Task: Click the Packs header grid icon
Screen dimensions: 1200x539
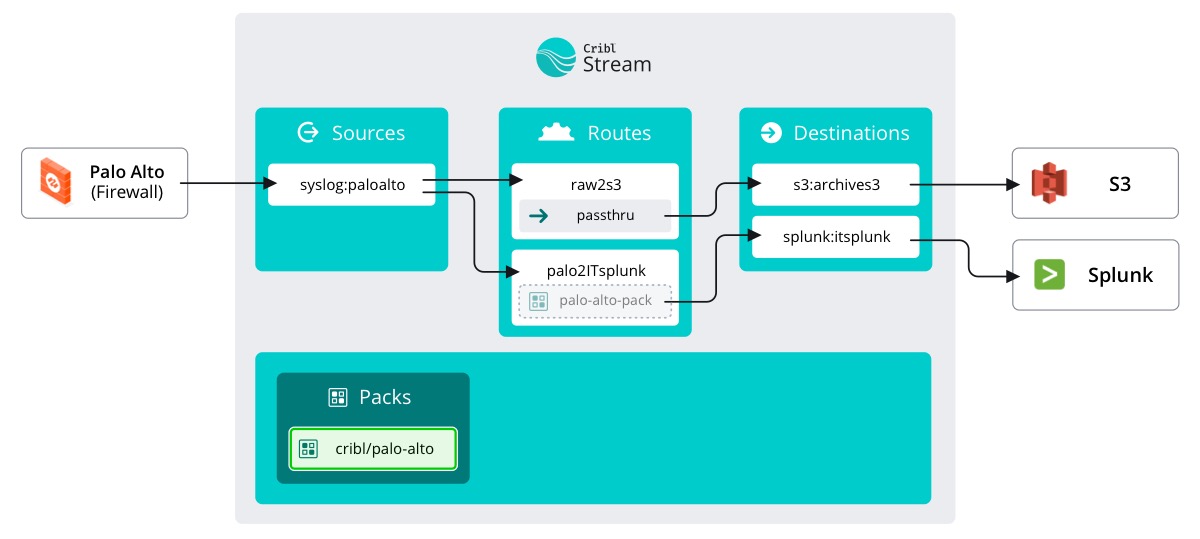Action: tap(338, 397)
